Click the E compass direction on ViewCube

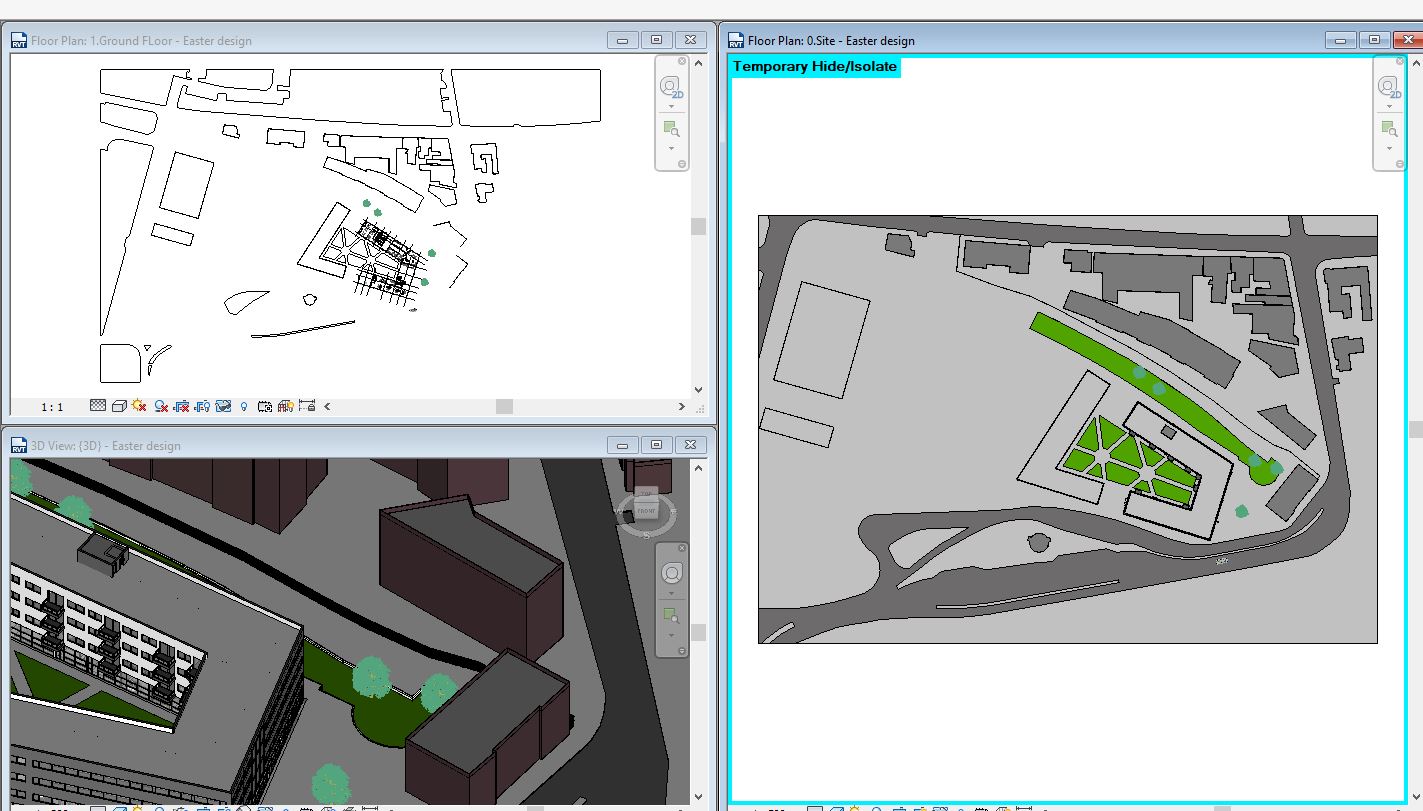(x=675, y=512)
